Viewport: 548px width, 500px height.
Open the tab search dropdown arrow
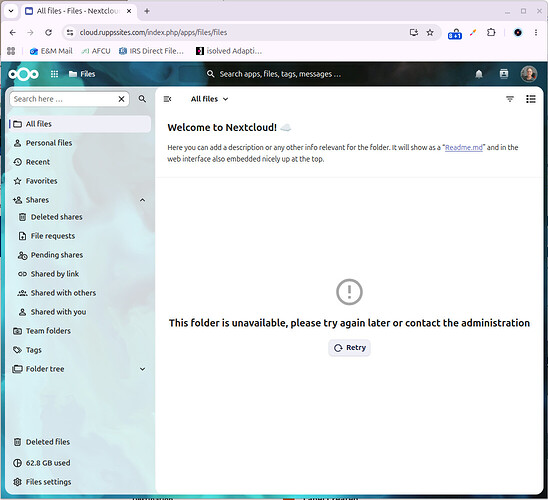(11, 11)
